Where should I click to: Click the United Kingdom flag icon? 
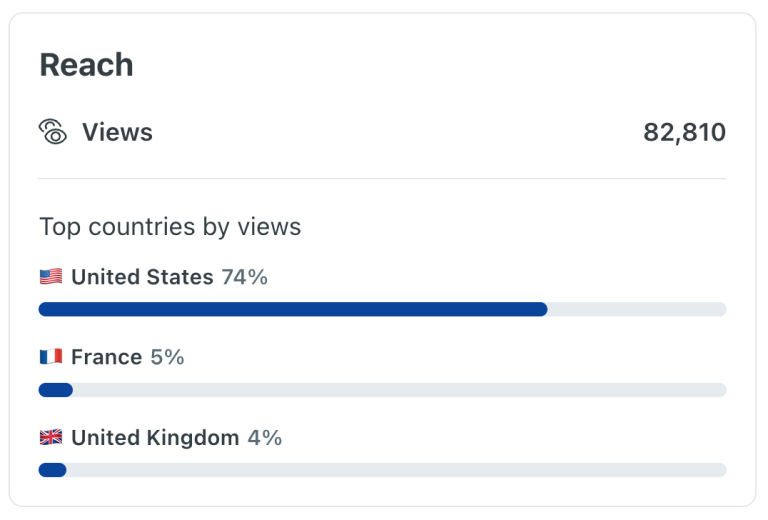tap(50, 437)
